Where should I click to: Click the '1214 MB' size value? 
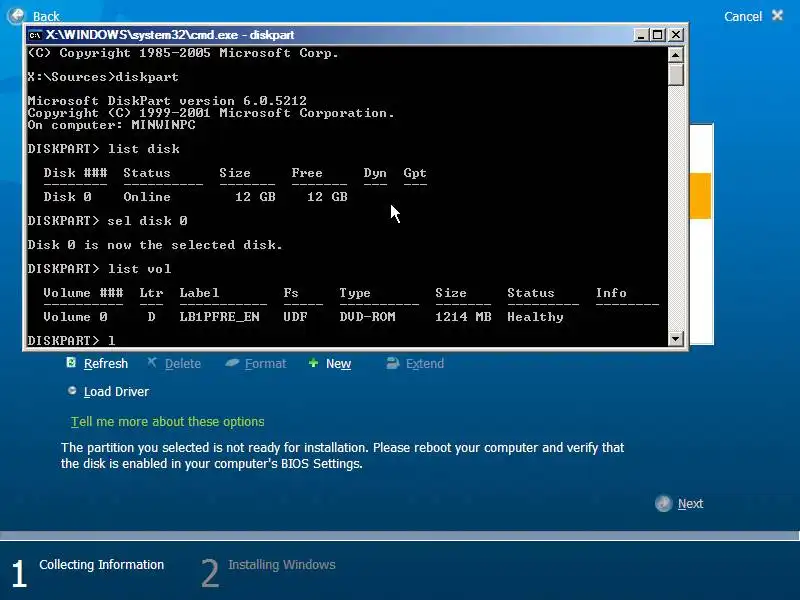tap(463, 317)
